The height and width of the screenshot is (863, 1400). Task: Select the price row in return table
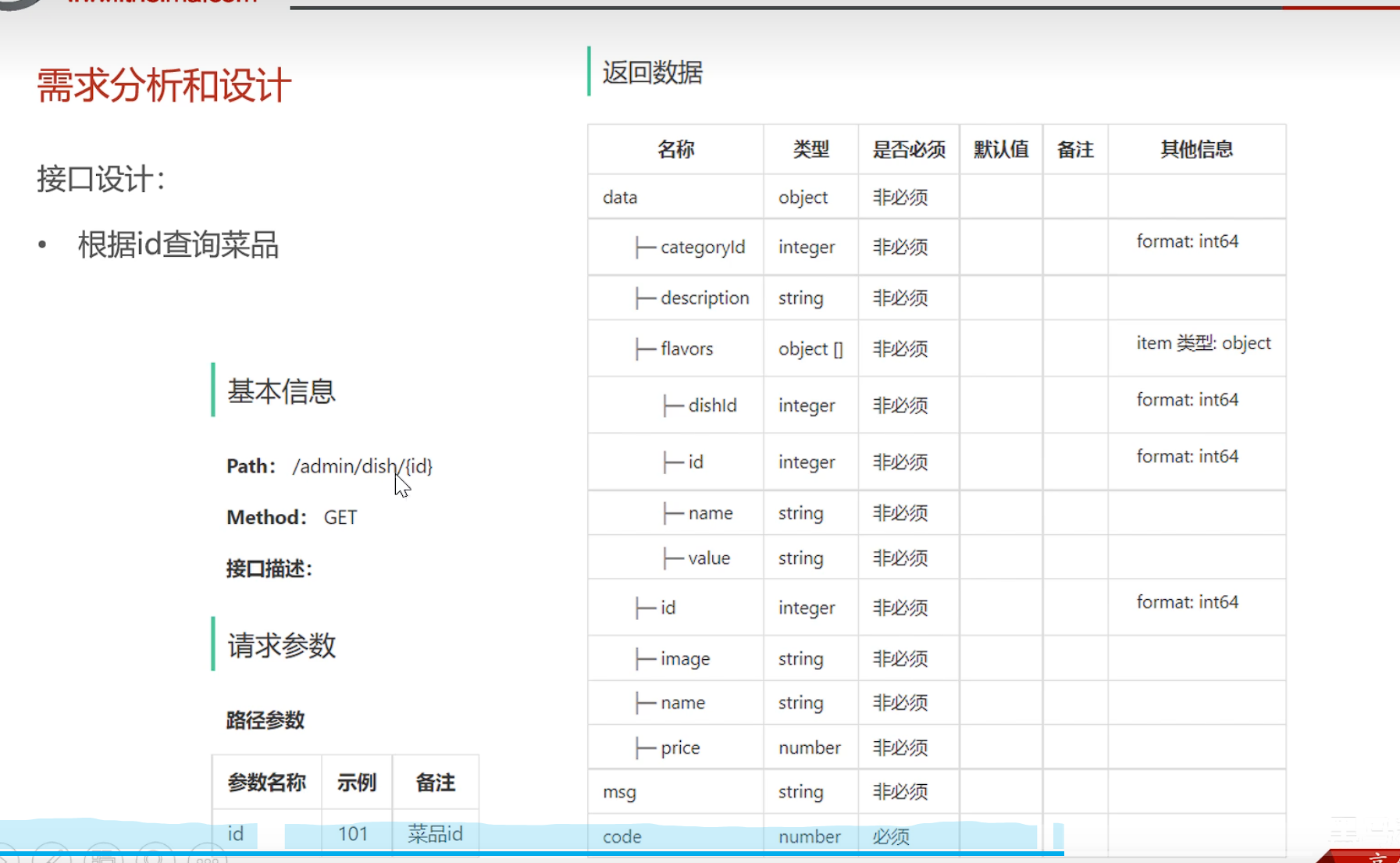pos(679,747)
